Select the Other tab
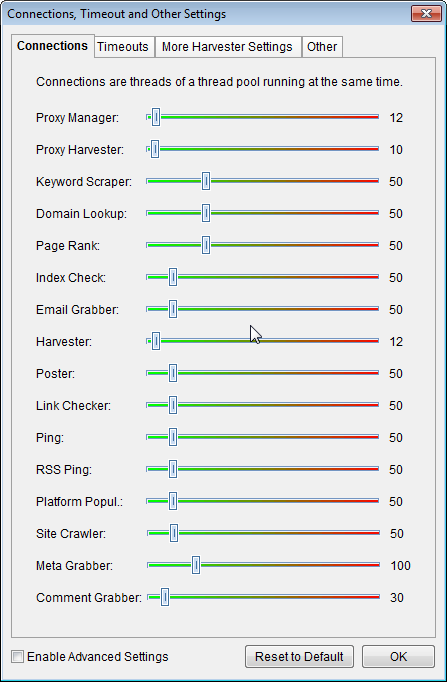Viewport: 447px width, 682px height. point(322,47)
